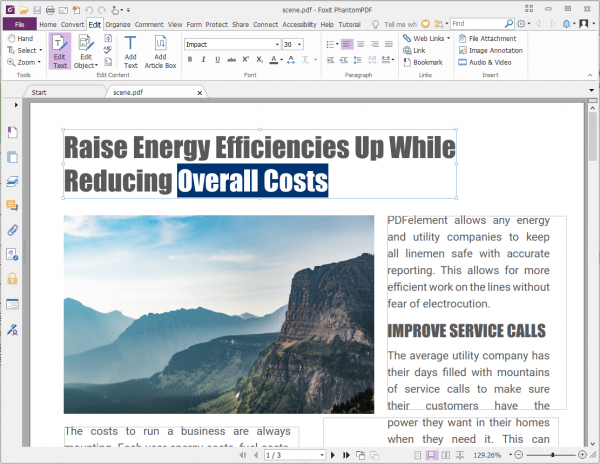Select the Hand tool
Image resolution: width=600 pixels, height=464 pixels.
[x=20, y=38]
